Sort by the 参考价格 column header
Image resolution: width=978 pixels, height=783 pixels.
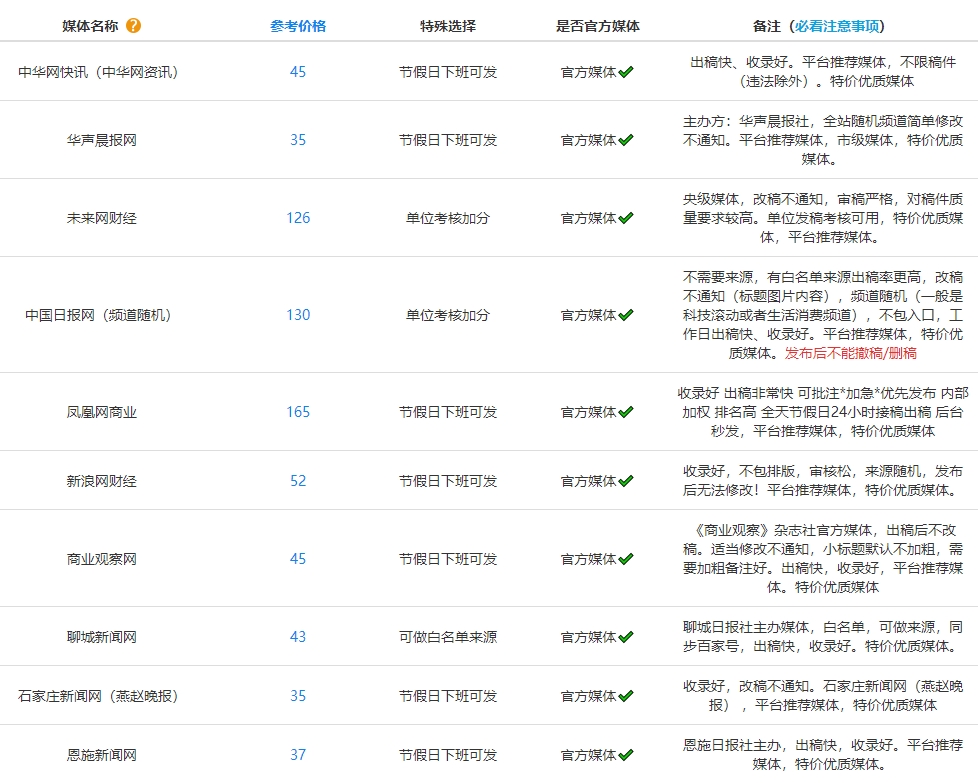[298, 26]
